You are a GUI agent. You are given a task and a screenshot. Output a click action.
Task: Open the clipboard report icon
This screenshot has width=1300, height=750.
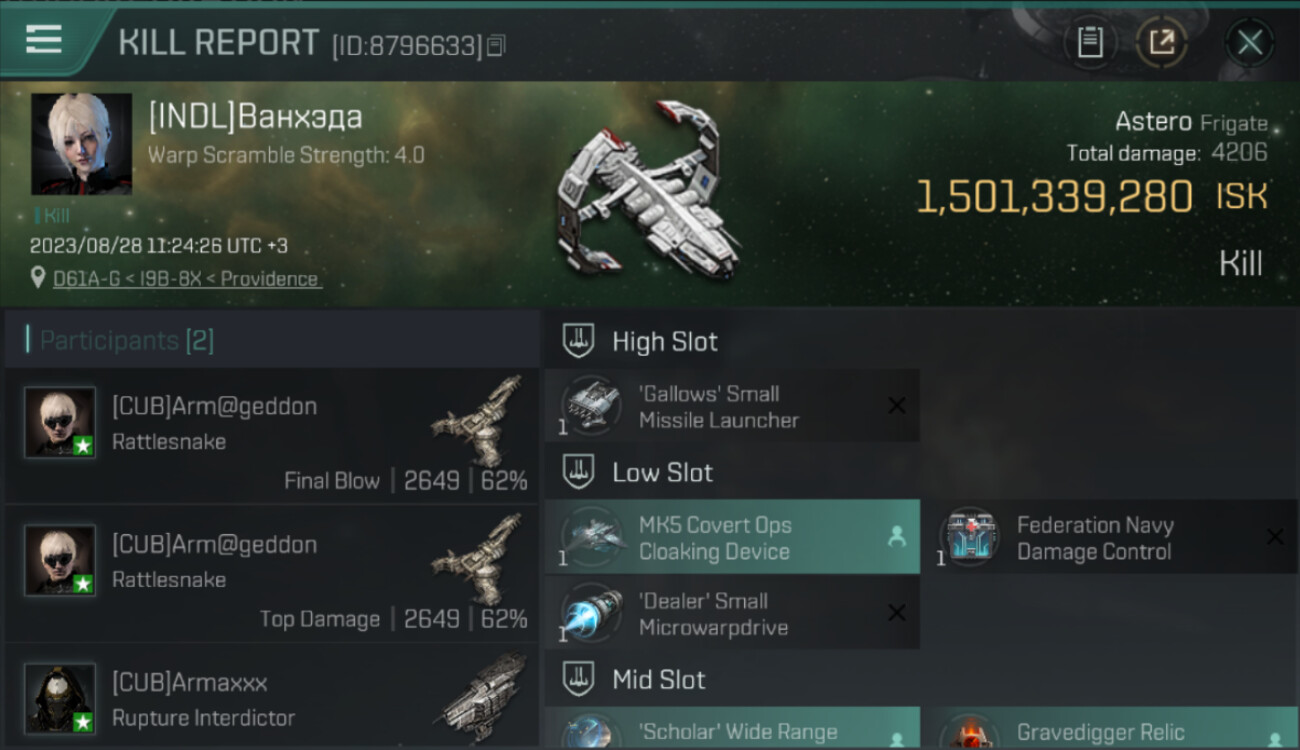1090,42
